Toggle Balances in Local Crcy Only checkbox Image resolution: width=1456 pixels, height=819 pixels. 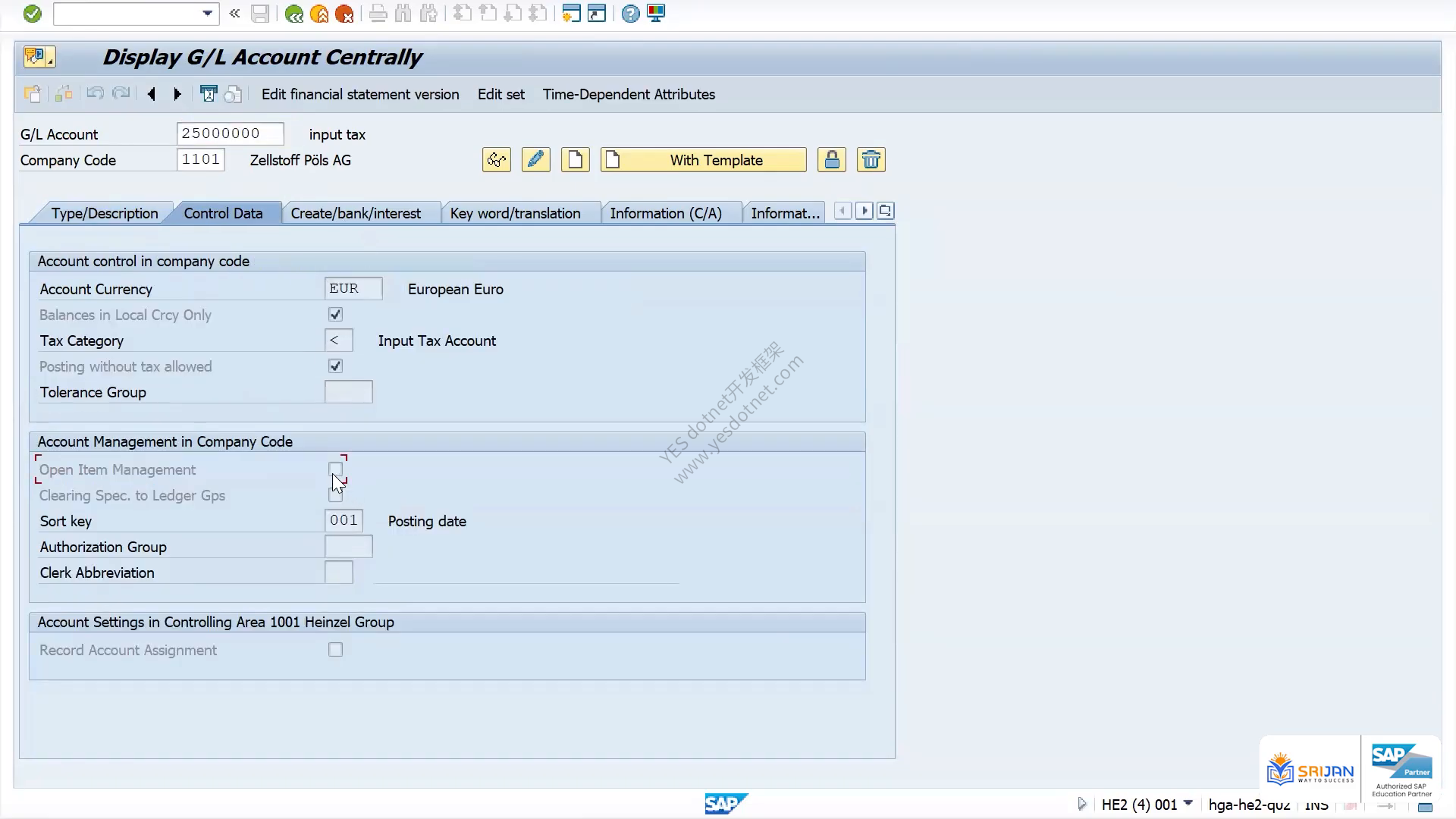tap(335, 315)
